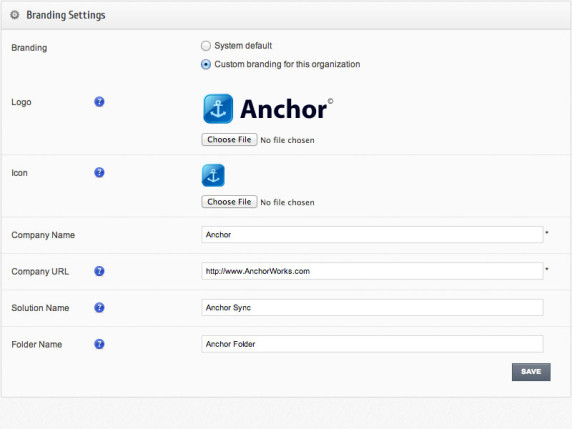
Task: Click the Company URL label
Action: pyautogui.click(x=40, y=271)
